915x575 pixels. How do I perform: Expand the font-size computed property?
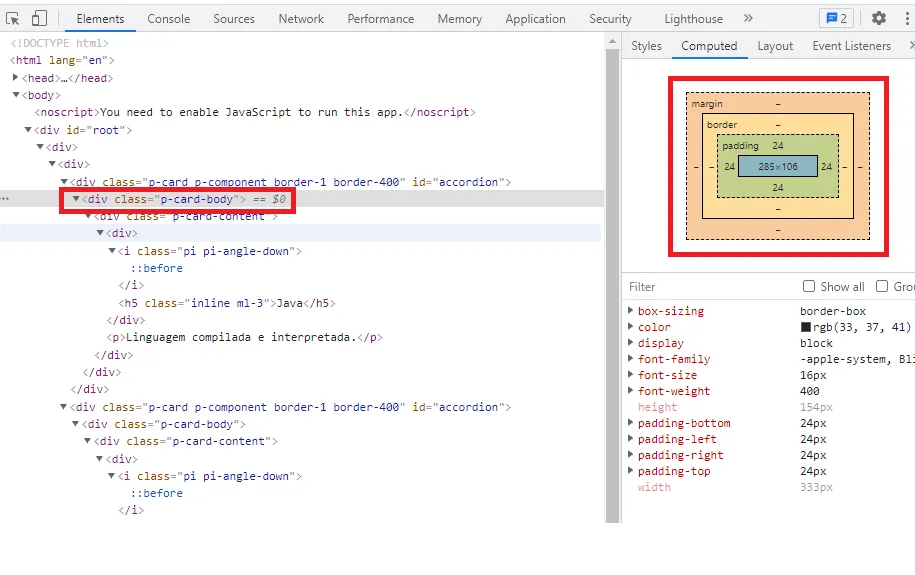[x=630, y=375]
